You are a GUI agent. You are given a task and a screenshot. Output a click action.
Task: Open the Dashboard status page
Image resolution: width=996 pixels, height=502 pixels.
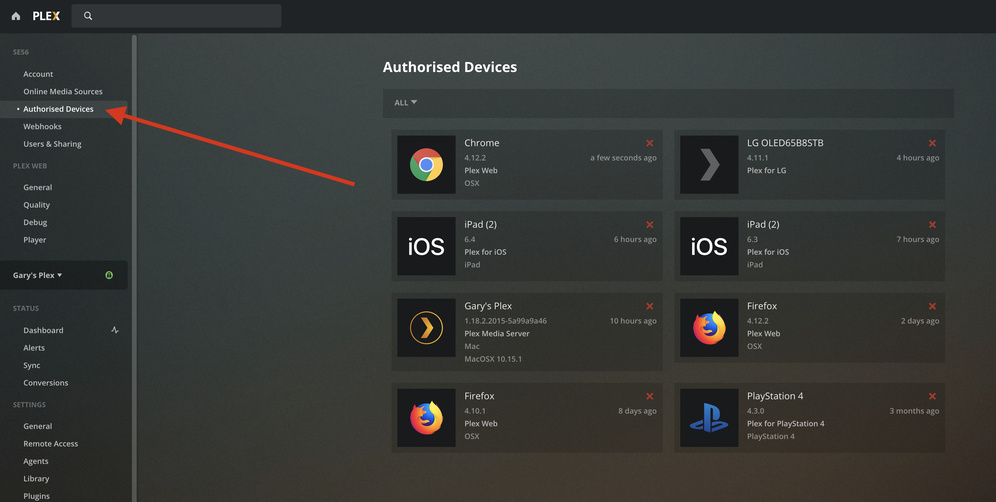pos(43,330)
